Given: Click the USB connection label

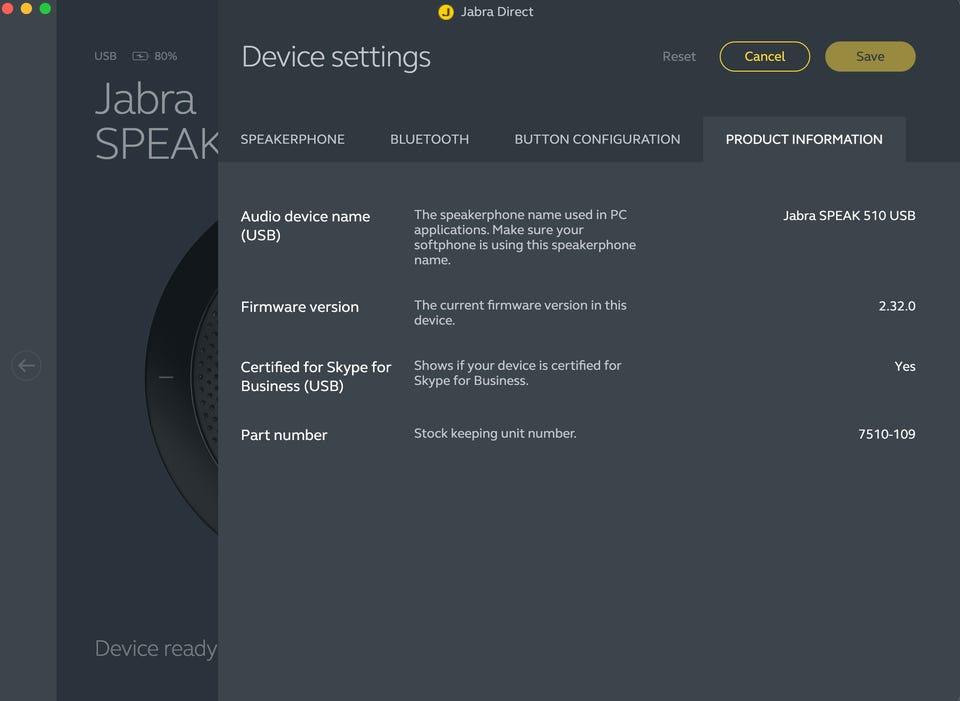Looking at the screenshot, I should (105, 57).
